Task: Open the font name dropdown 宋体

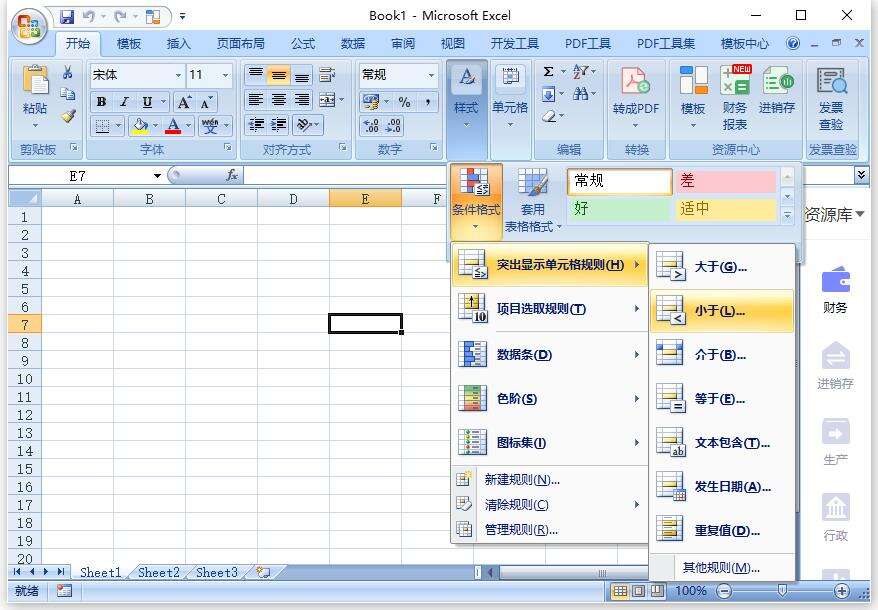Action: click(179, 74)
